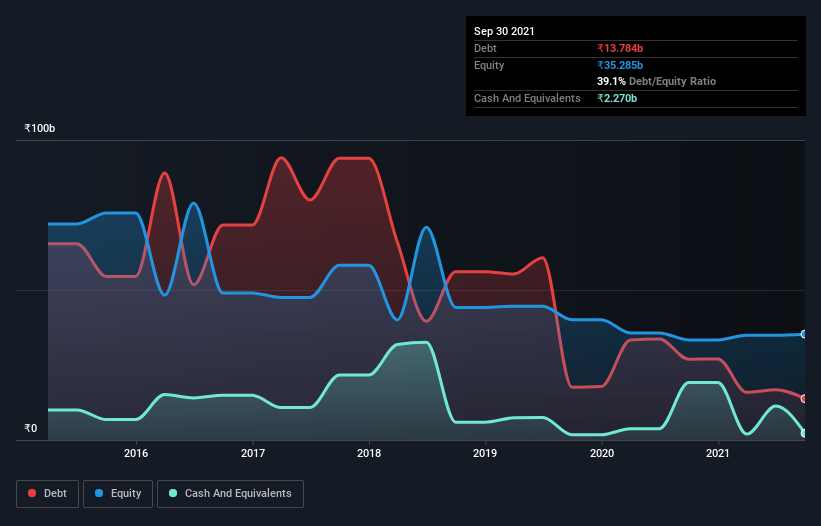The height and width of the screenshot is (526, 821).
Task: Select the 2016 x-axis label
Action: pyautogui.click(x=136, y=453)
